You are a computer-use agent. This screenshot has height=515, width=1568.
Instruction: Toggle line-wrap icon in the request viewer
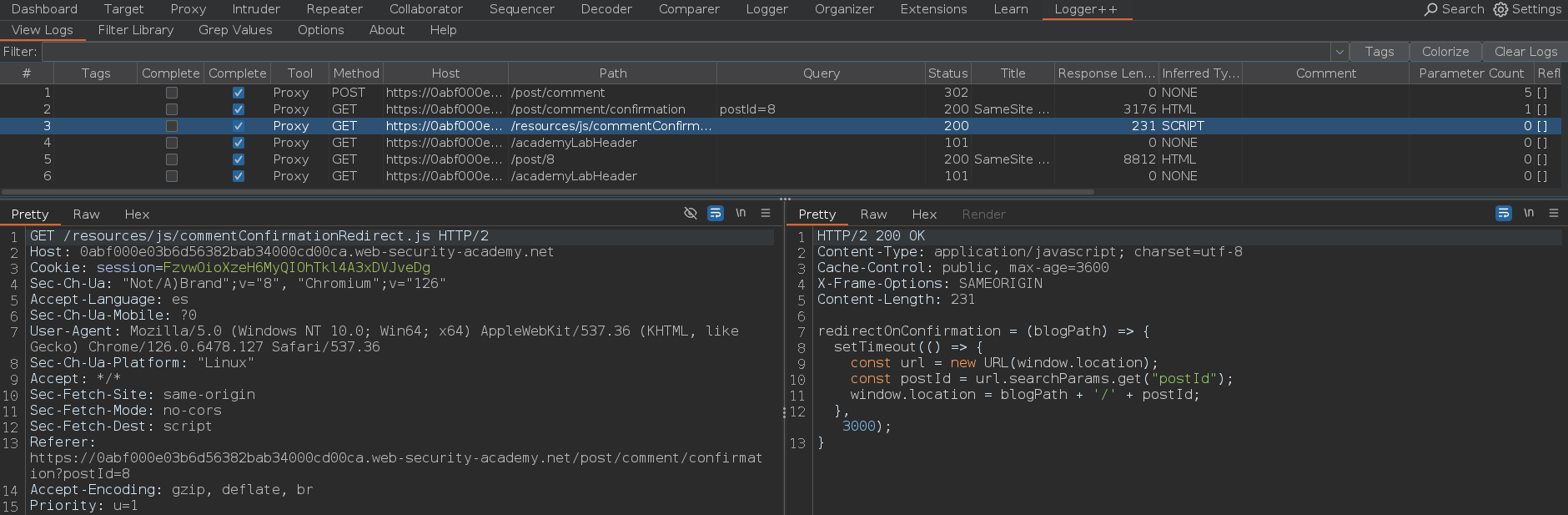tap(716, 213)
